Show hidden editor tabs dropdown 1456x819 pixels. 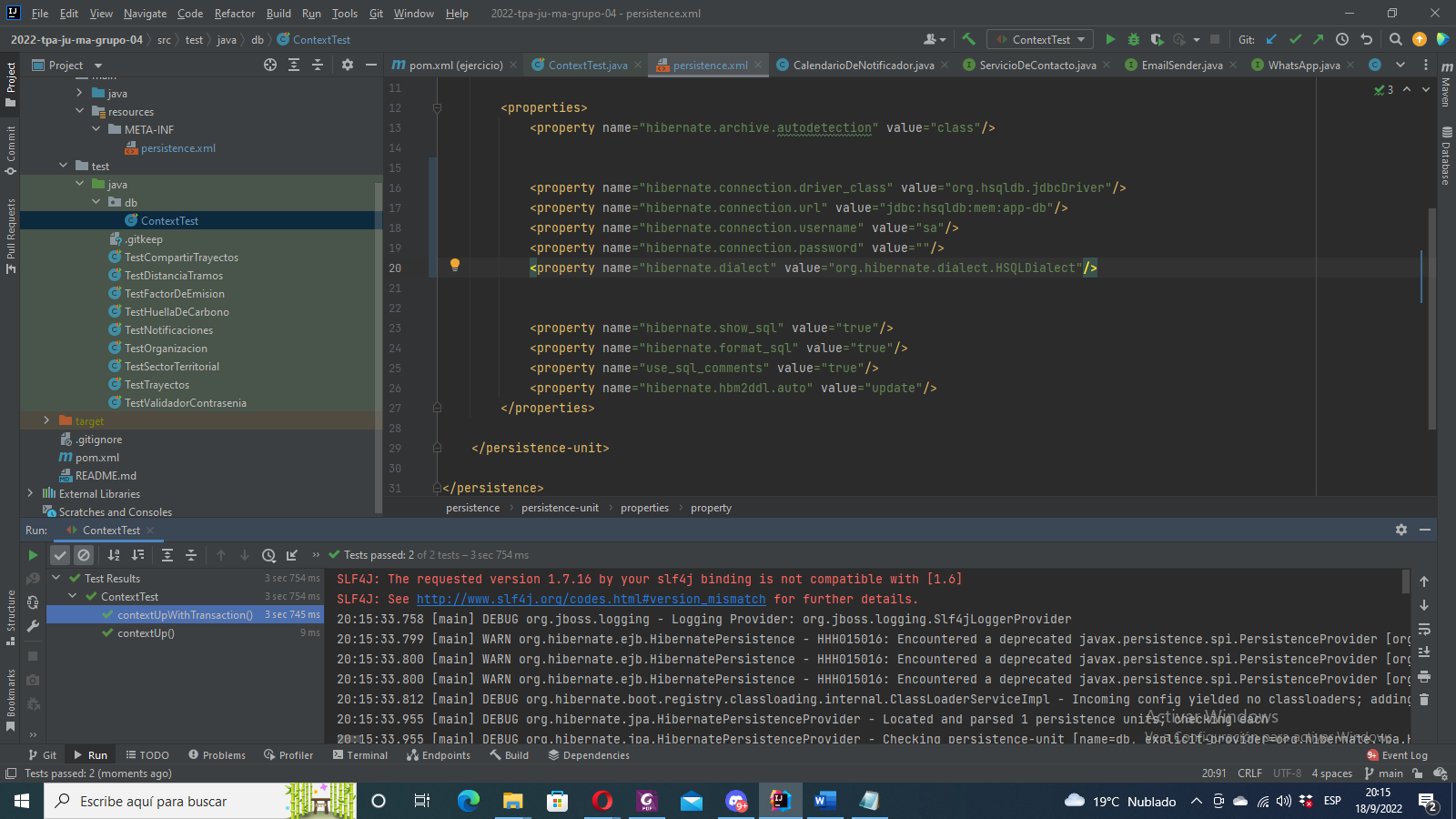coord(1400,65)
